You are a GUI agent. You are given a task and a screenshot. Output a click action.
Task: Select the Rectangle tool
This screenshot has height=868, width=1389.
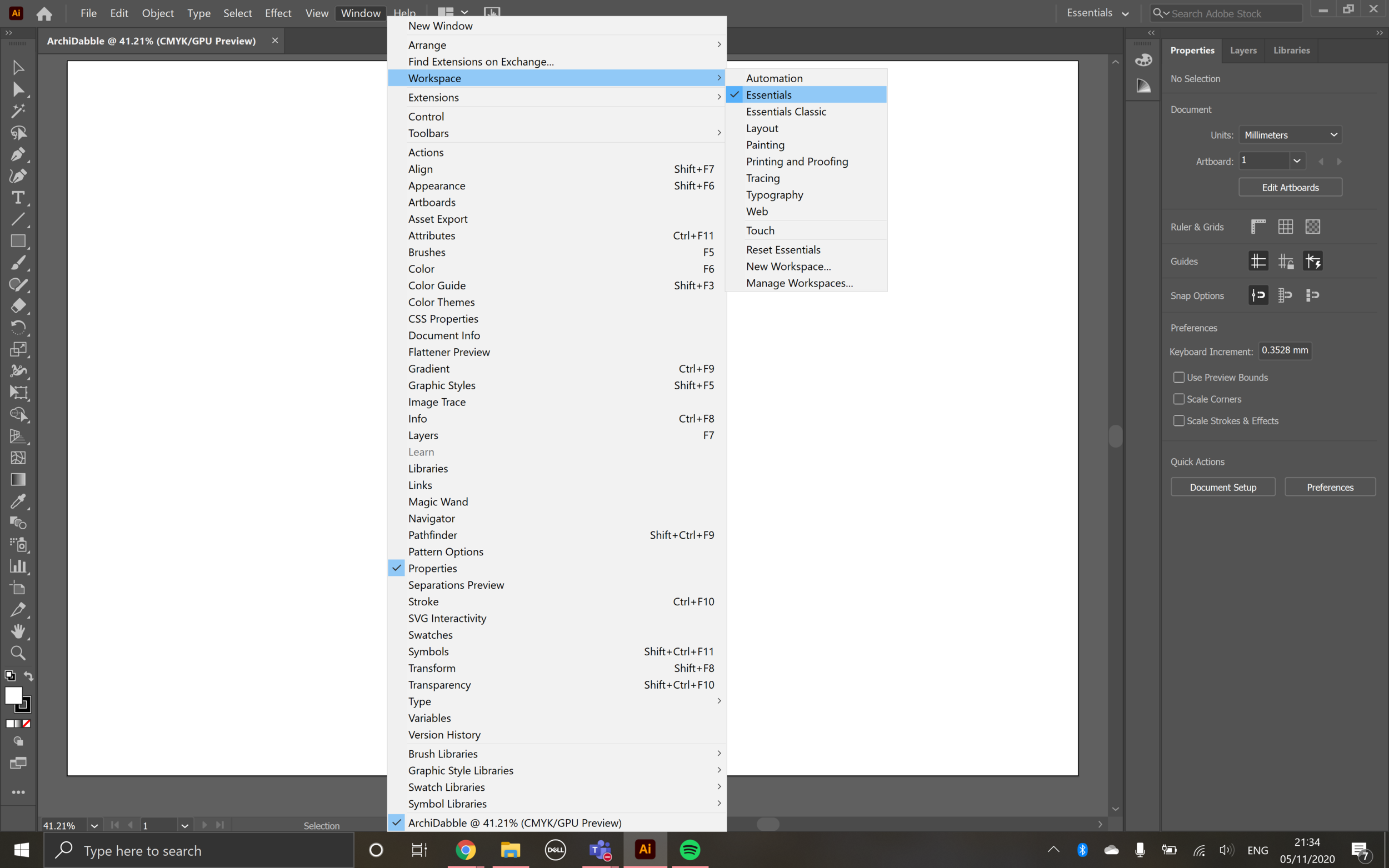point(18,241)
